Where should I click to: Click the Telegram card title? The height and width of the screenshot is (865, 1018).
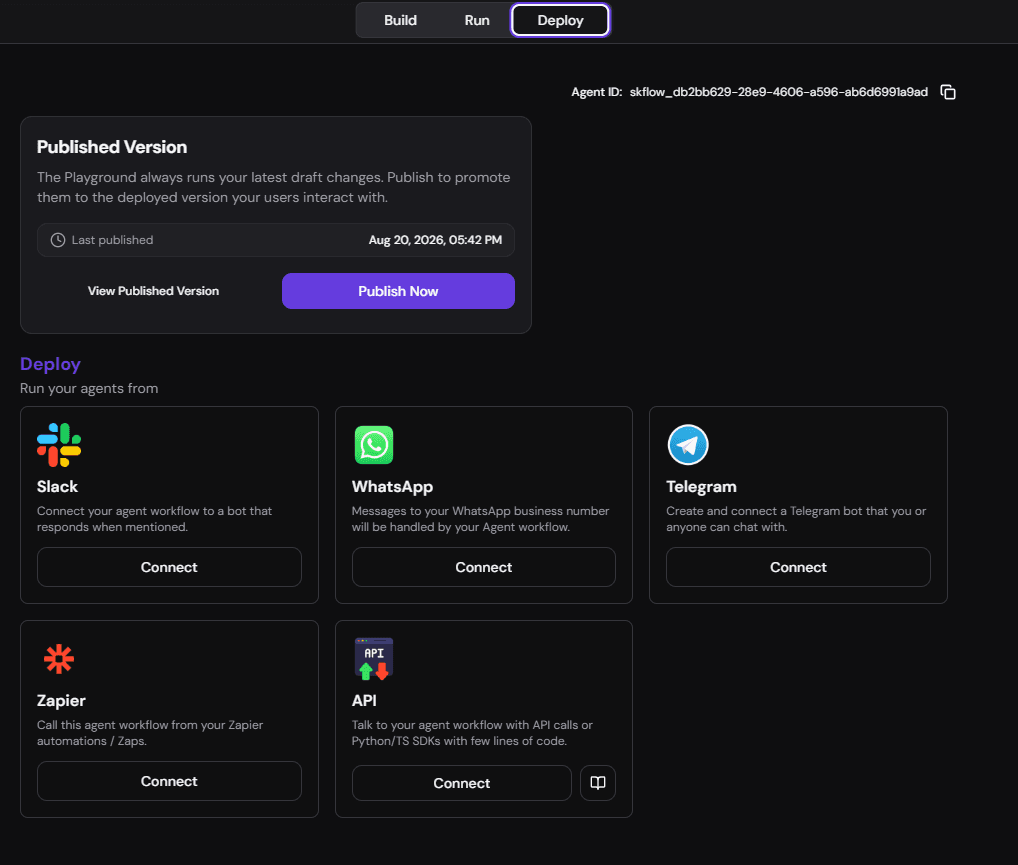click(701, 486)
